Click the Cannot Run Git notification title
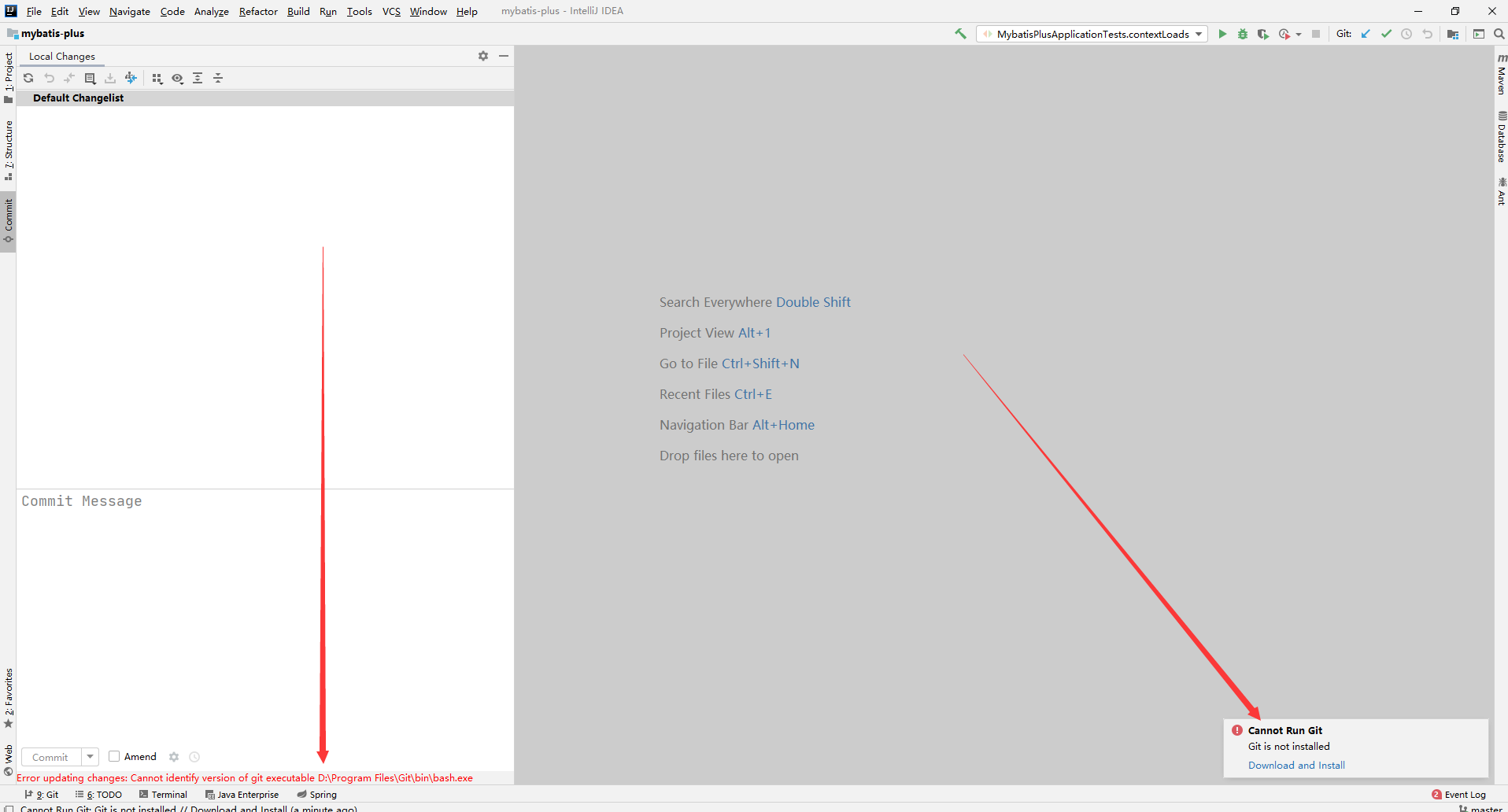The width and height of the screenshot is (1508, 812). point(1284,730)
